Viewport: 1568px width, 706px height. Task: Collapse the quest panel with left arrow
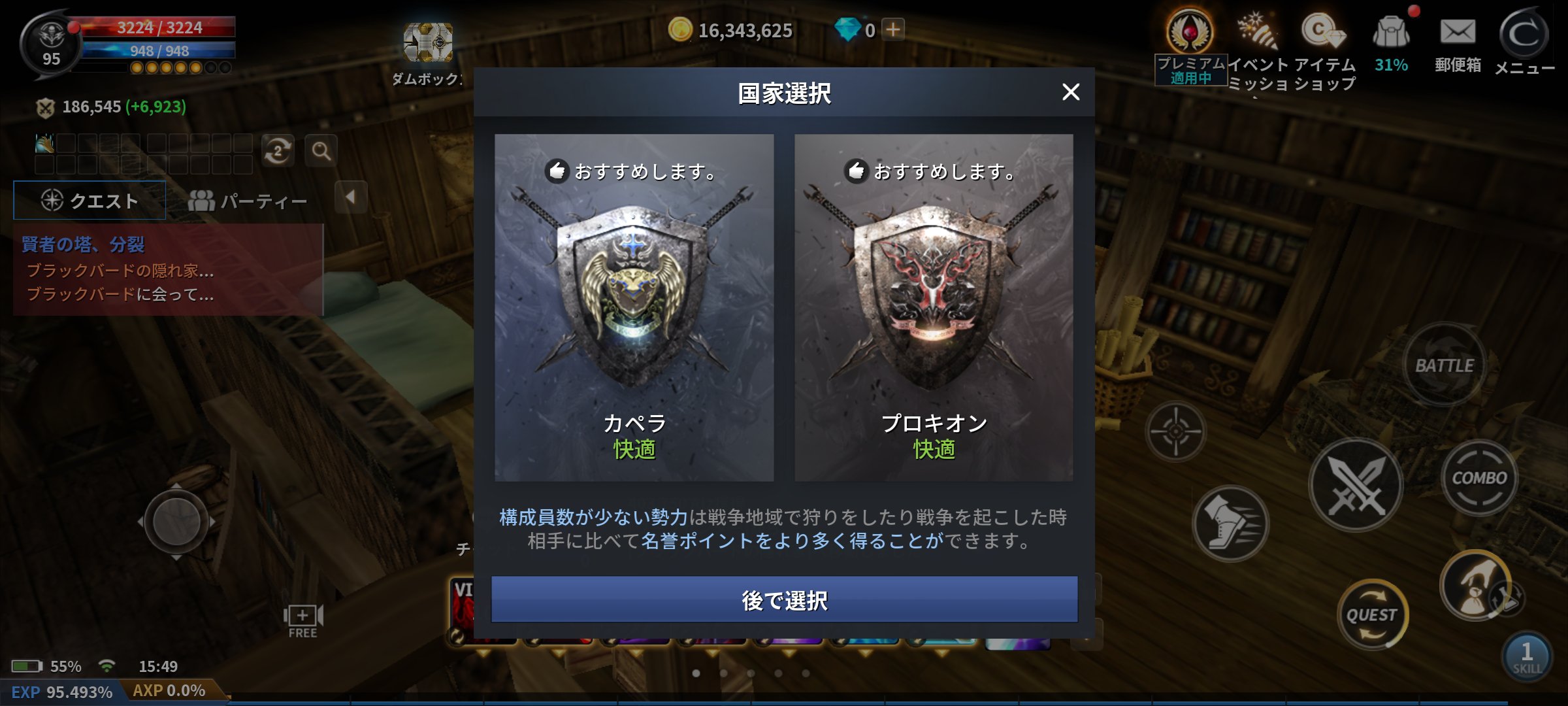pos(351,197)
